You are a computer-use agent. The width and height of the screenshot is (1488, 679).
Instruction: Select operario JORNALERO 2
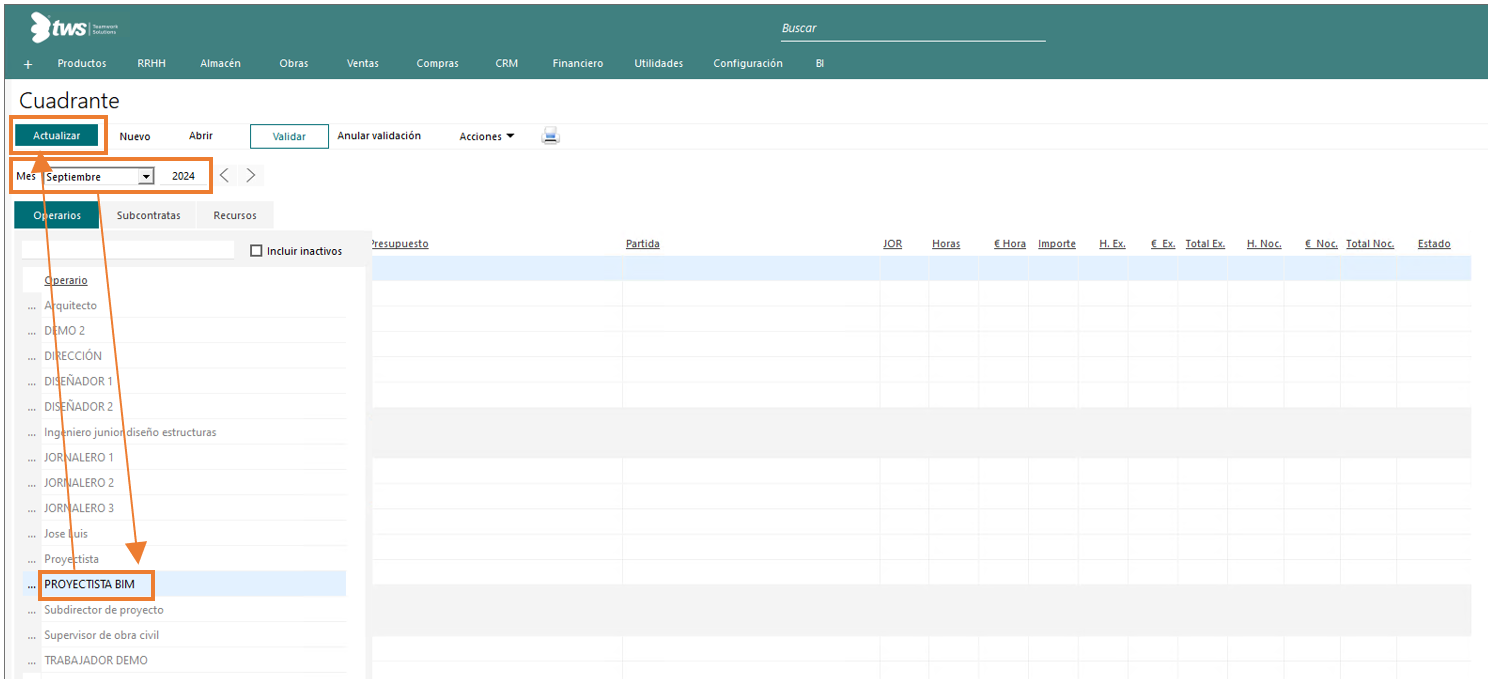(79, 483)
